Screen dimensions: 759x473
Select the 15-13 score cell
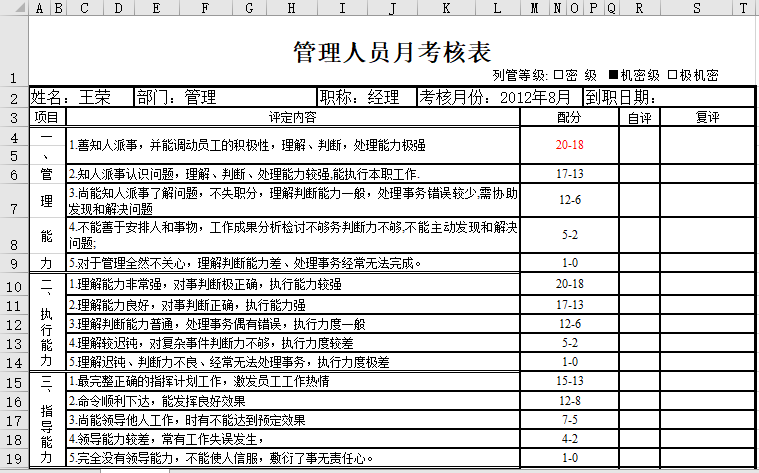[x=569, y=382]
